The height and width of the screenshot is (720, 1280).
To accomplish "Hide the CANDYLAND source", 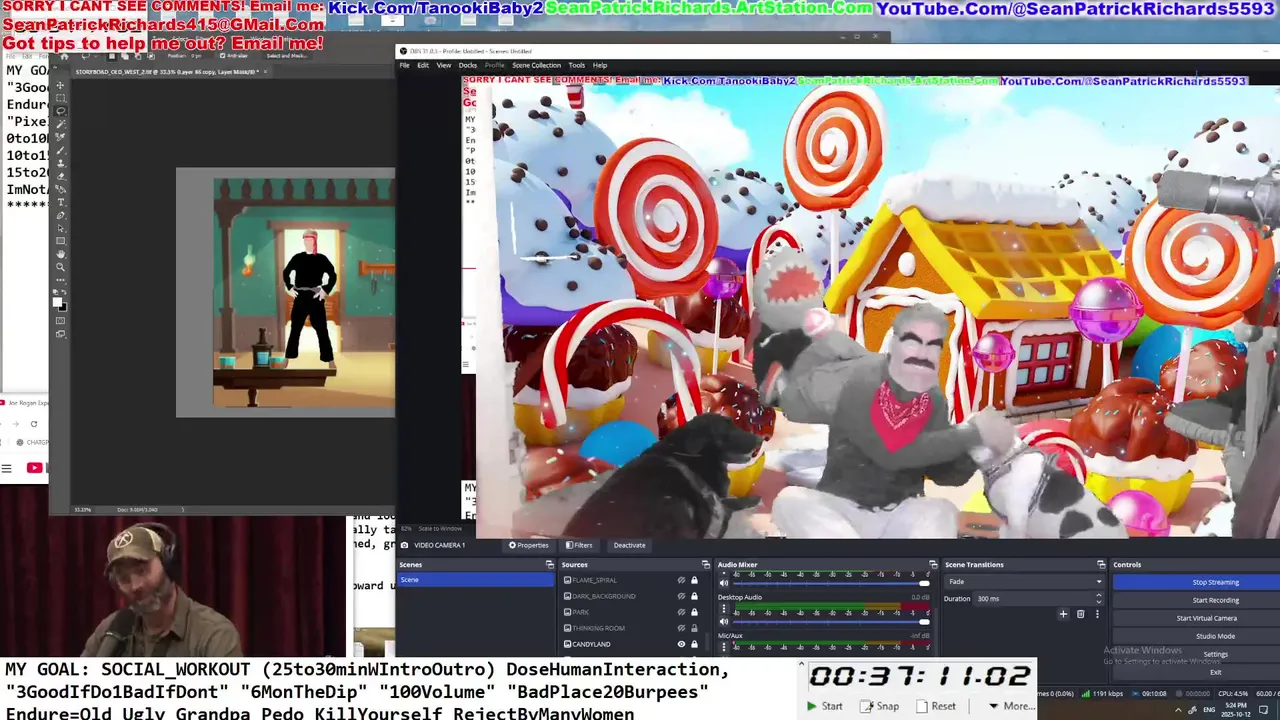I will pos(681,644).
